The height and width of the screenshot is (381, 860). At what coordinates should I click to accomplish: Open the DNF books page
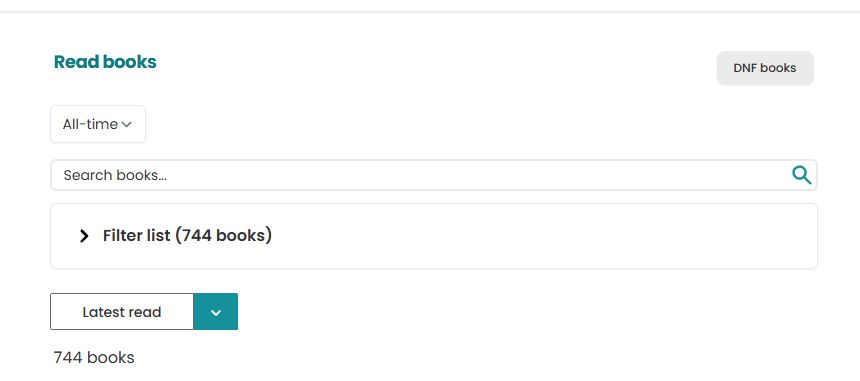click(x=765, y=68)
